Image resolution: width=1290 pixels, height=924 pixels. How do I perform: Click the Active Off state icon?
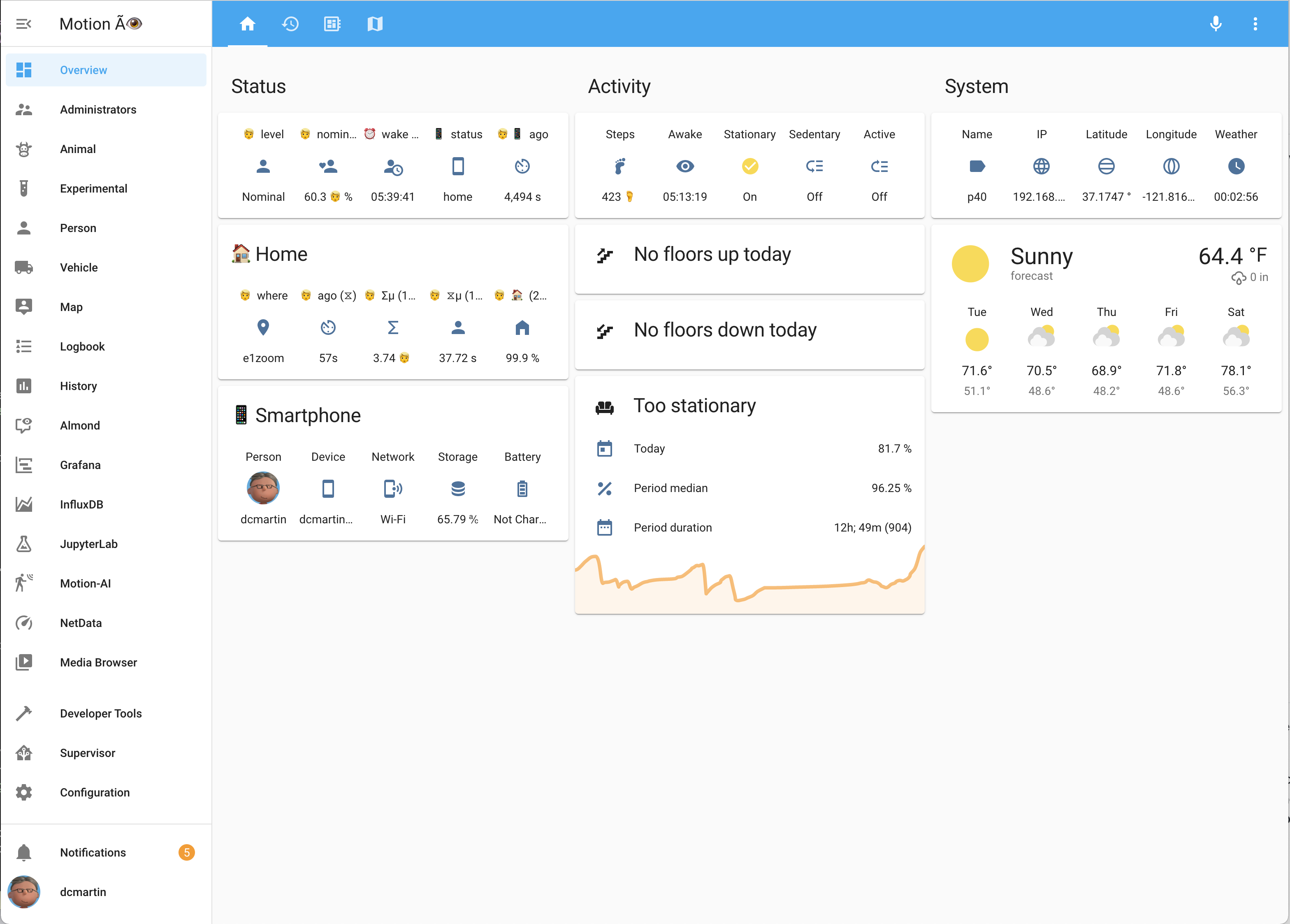(x=879, y=166)
